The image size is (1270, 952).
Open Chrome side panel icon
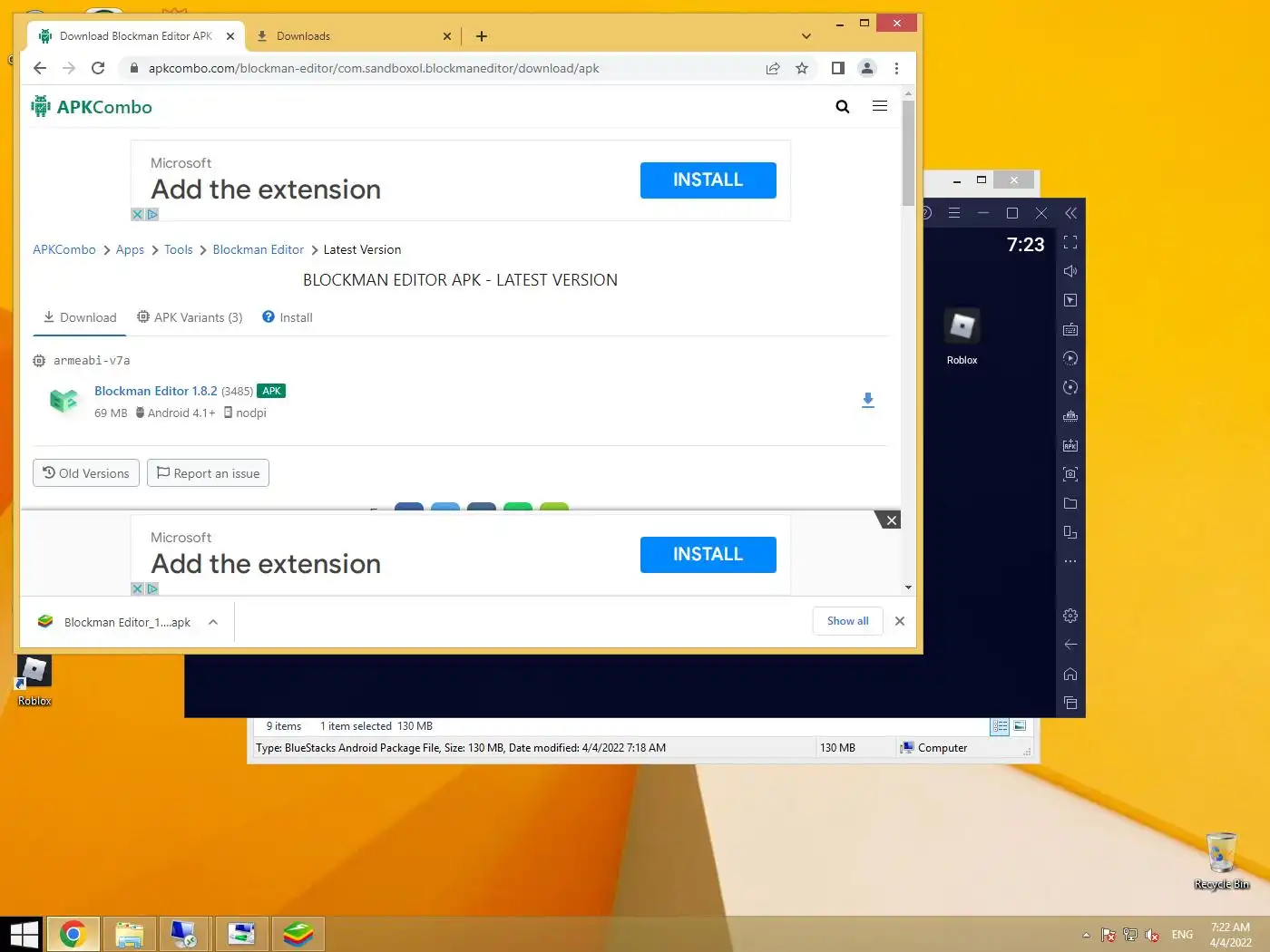click(838, 68)
